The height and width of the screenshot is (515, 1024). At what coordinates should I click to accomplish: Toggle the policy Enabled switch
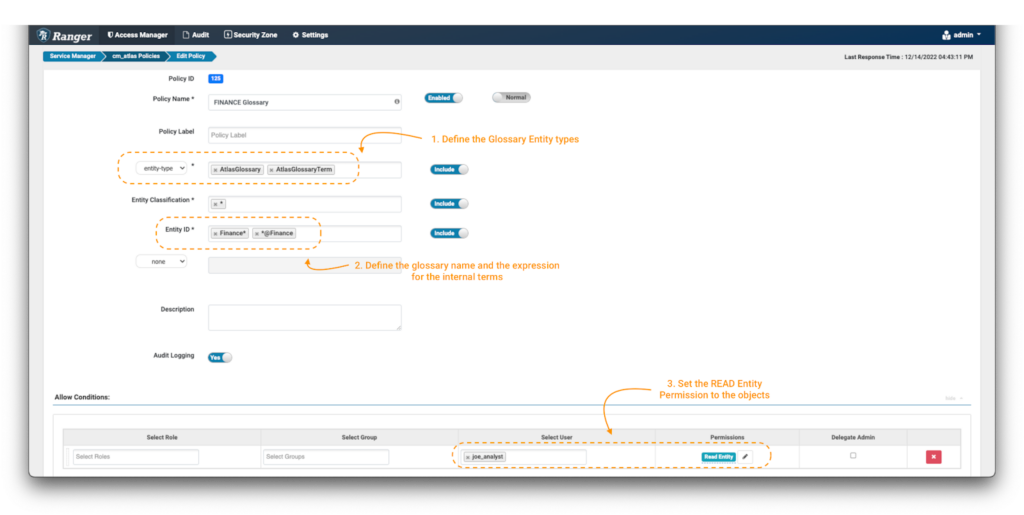[x=444, y=98]
